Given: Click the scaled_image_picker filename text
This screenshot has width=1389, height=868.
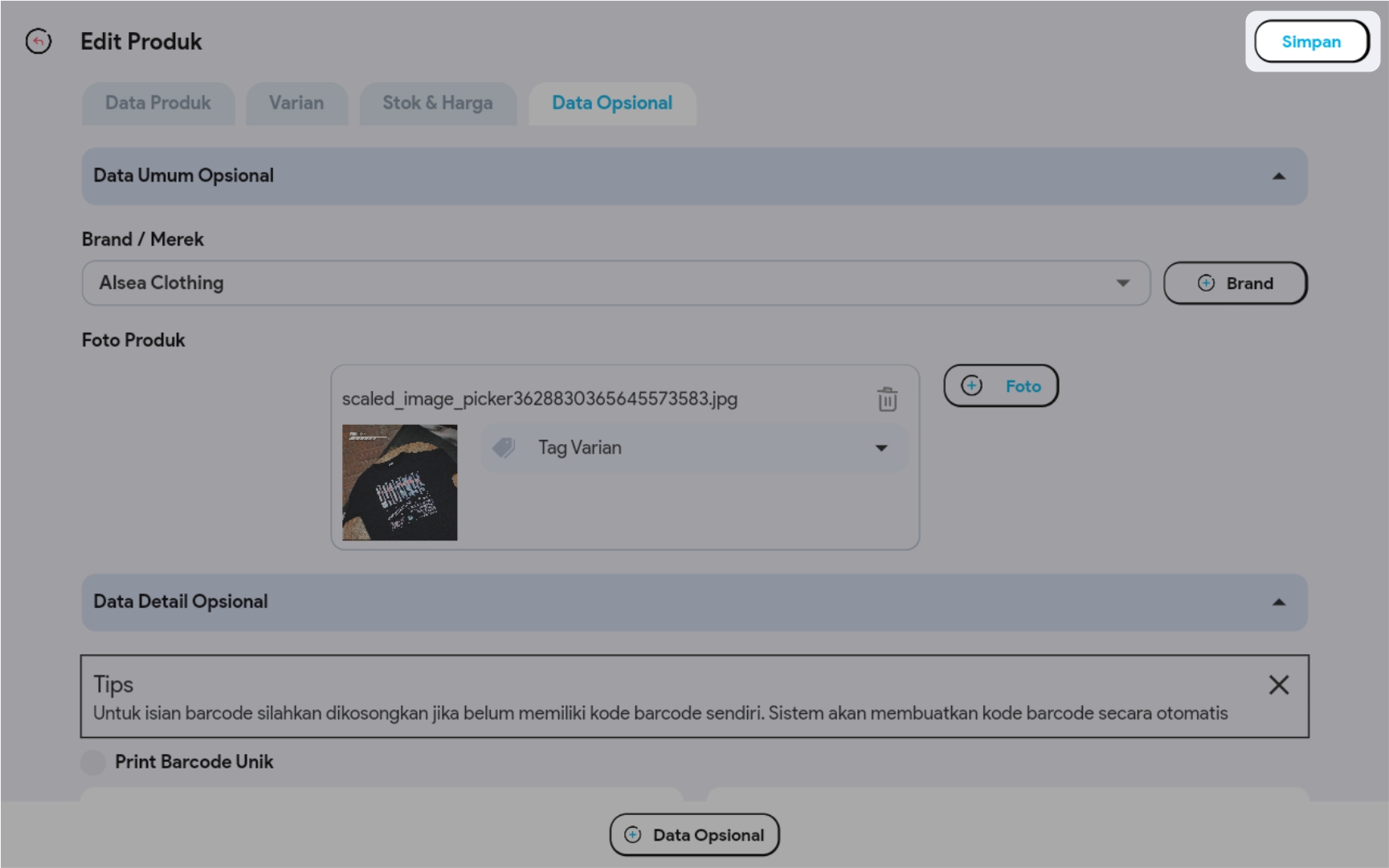Looking at the screenshot, I should click(x=539, y=399).
